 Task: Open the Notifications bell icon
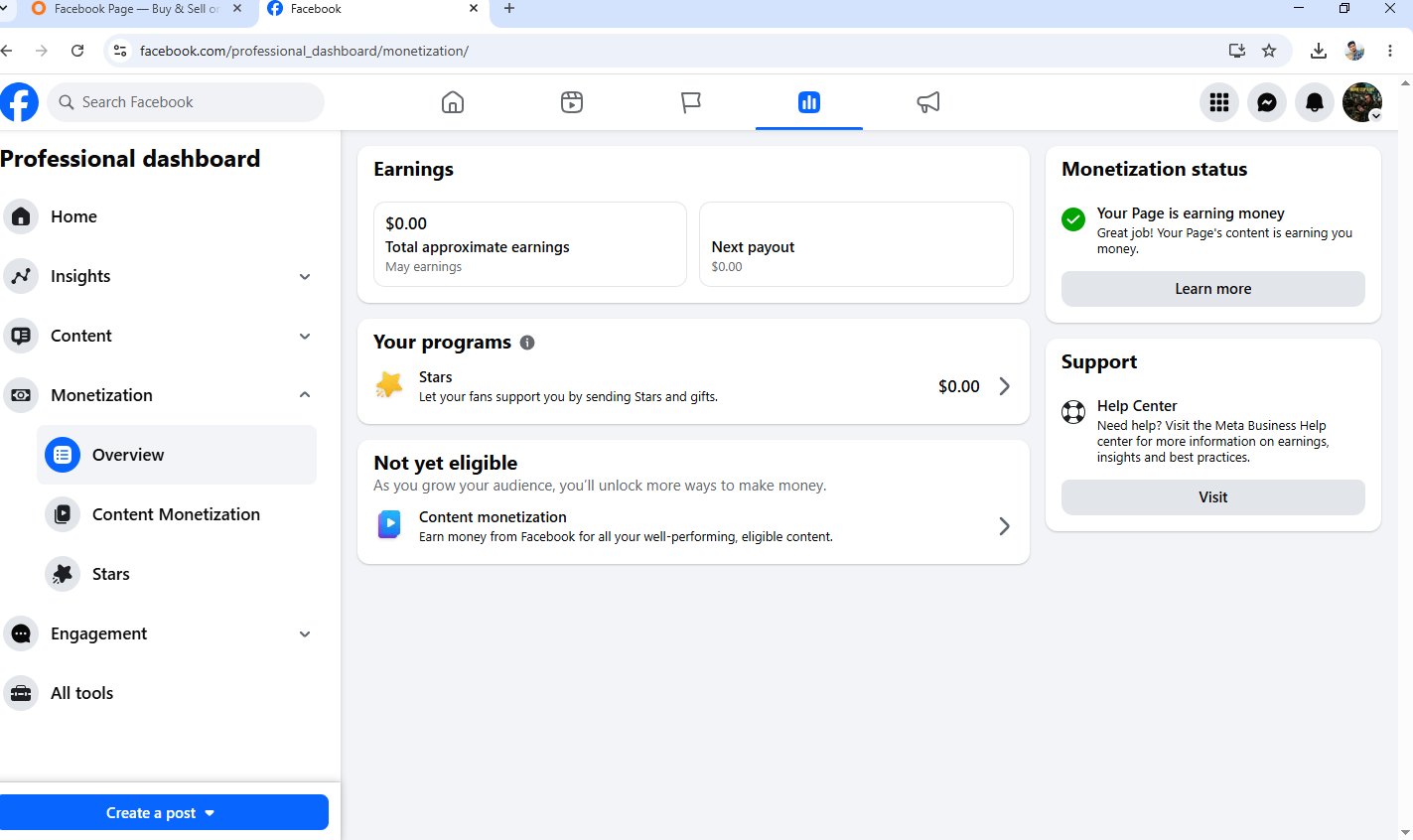1315,102
